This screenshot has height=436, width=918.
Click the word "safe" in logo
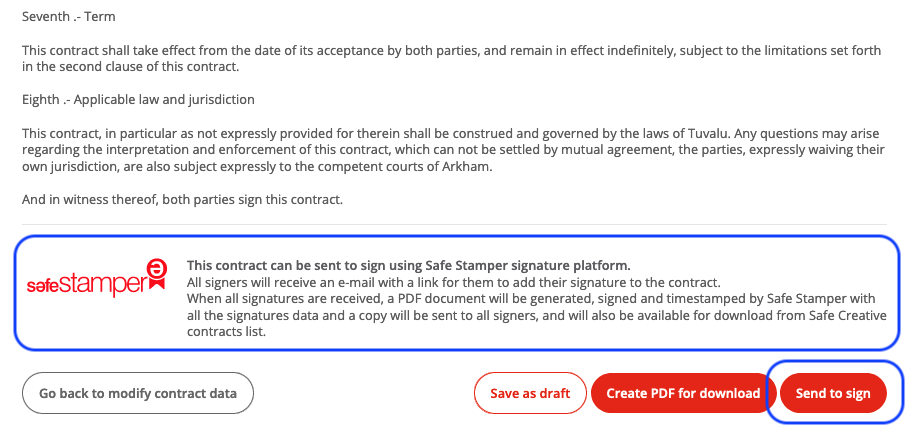pos(42,285)
